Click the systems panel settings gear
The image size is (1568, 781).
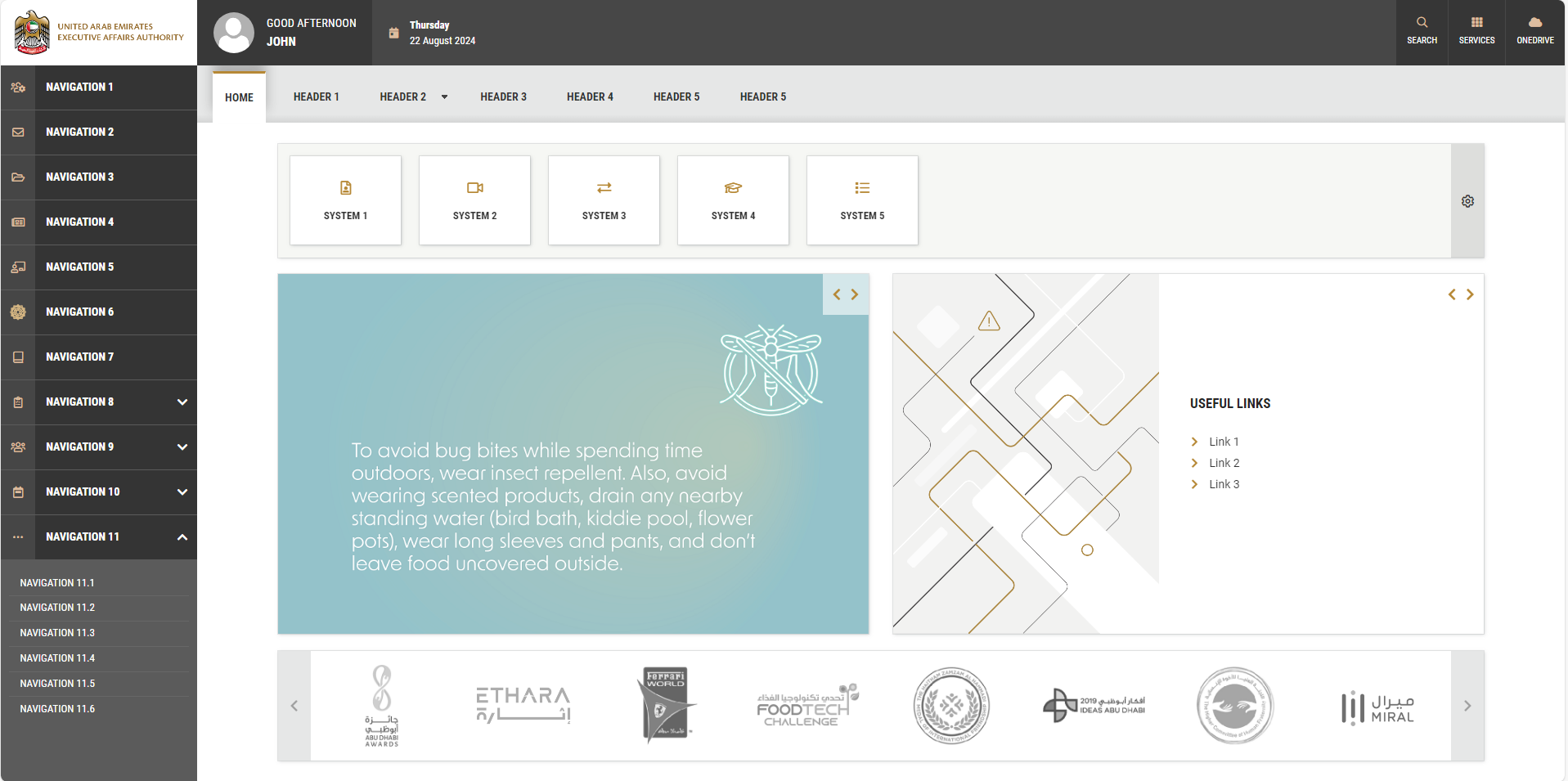click(x=1467, y=201)
